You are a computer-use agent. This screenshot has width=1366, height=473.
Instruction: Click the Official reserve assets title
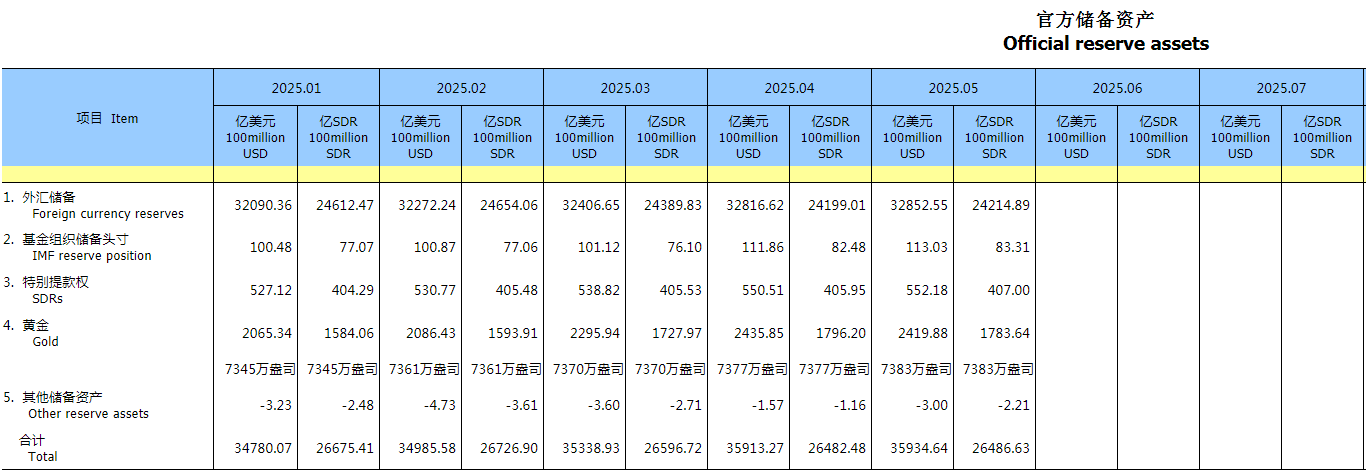tap(1105, 43)
